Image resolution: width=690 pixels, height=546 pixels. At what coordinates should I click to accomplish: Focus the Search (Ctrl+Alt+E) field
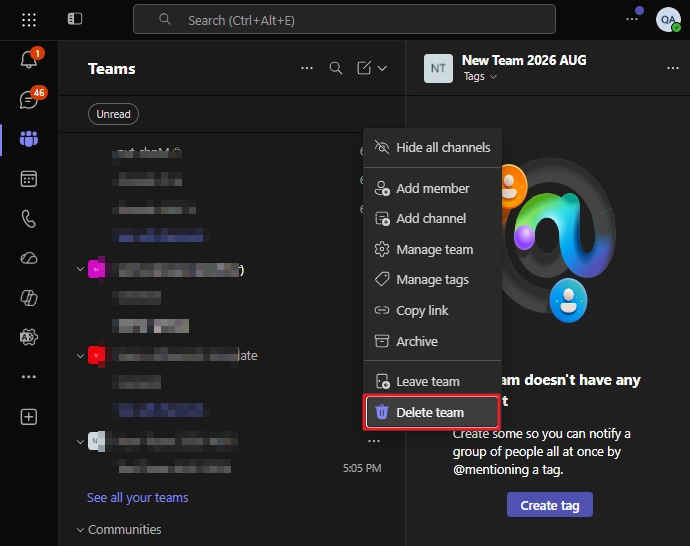pyautogui.click(x=344, y=19)
